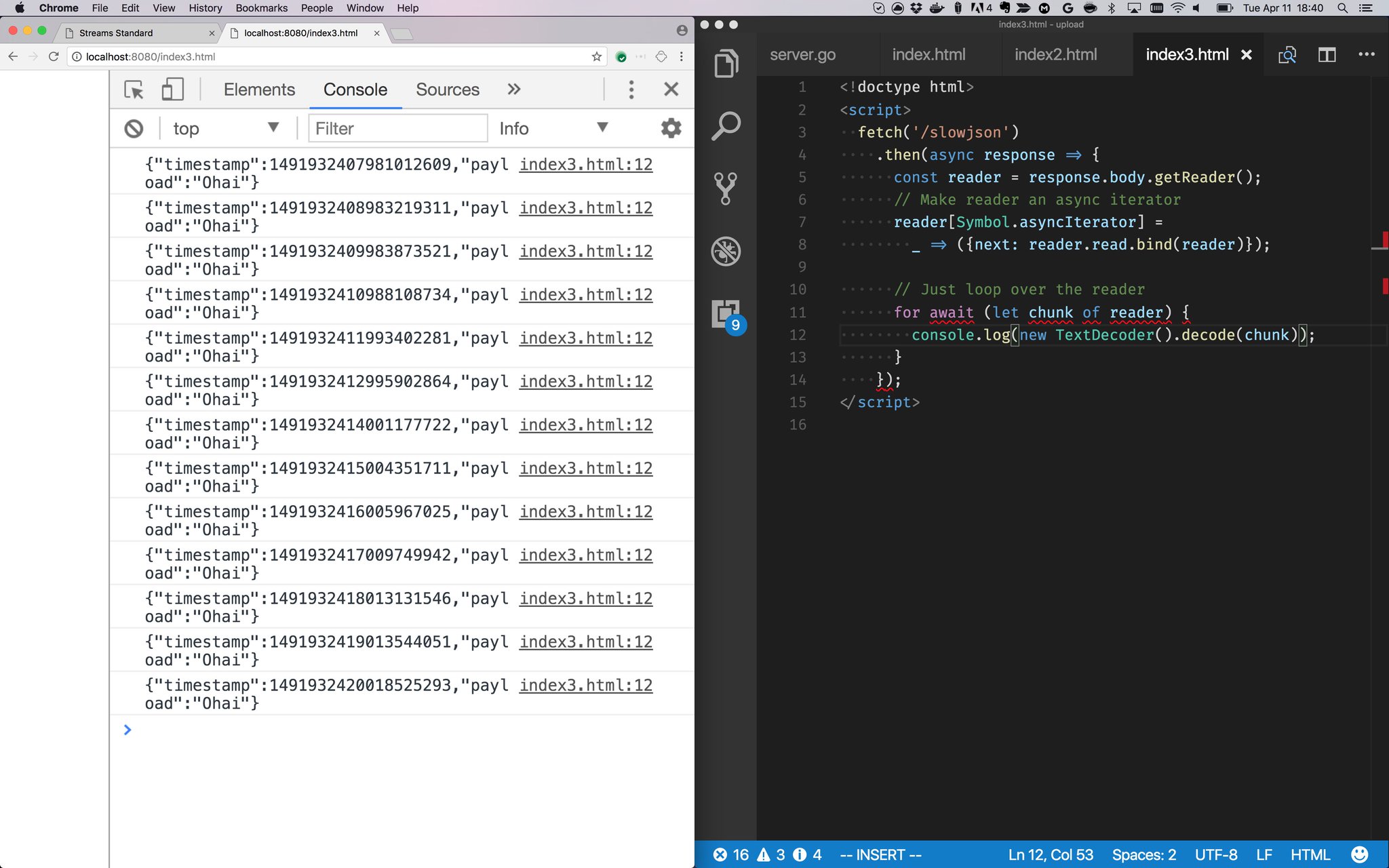
Task: Close the localhost:8080/index3.html browser tab
Action: 377,33
